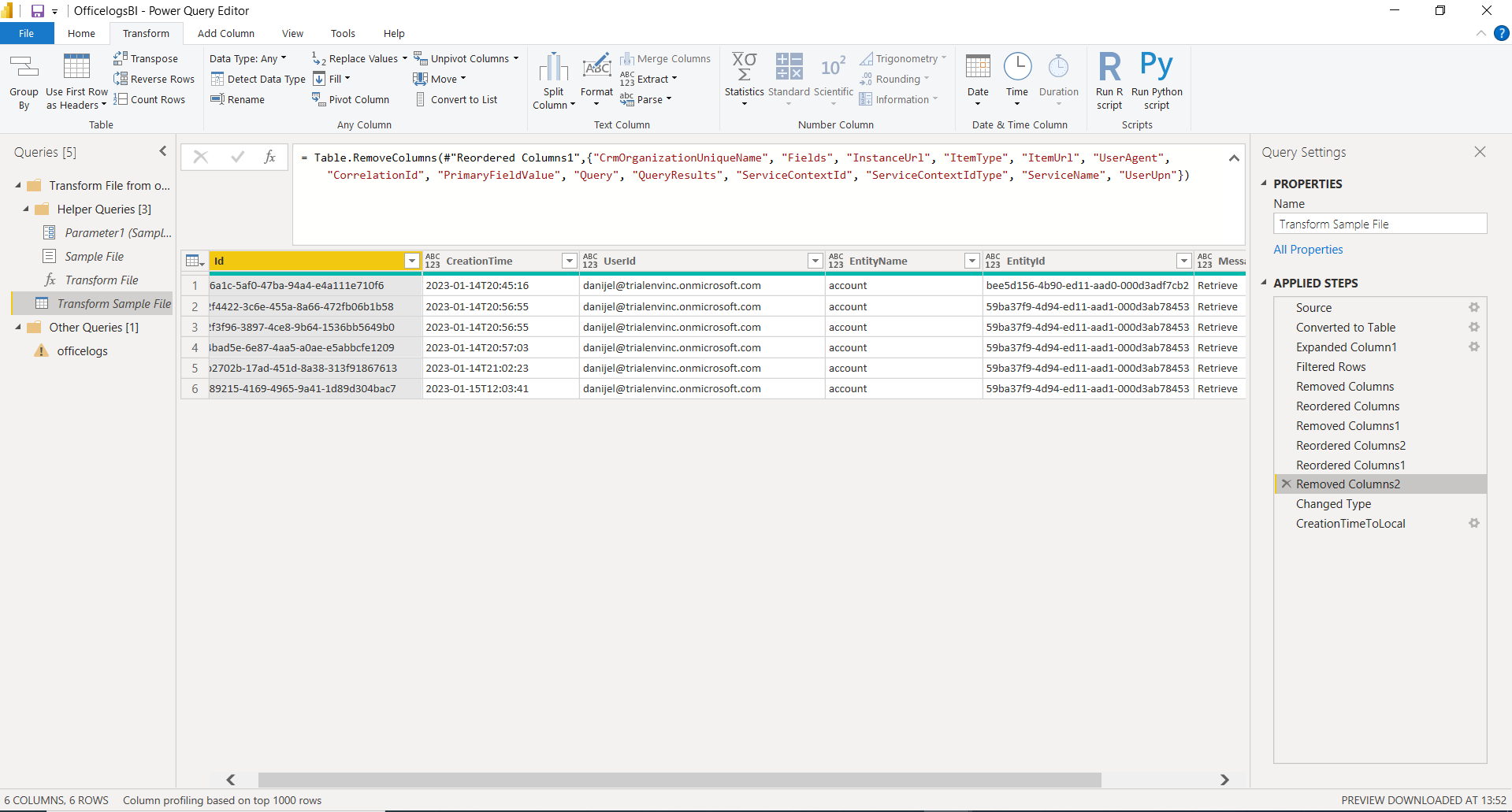Open settings gear for Source step

click(x=1473, y=307)
